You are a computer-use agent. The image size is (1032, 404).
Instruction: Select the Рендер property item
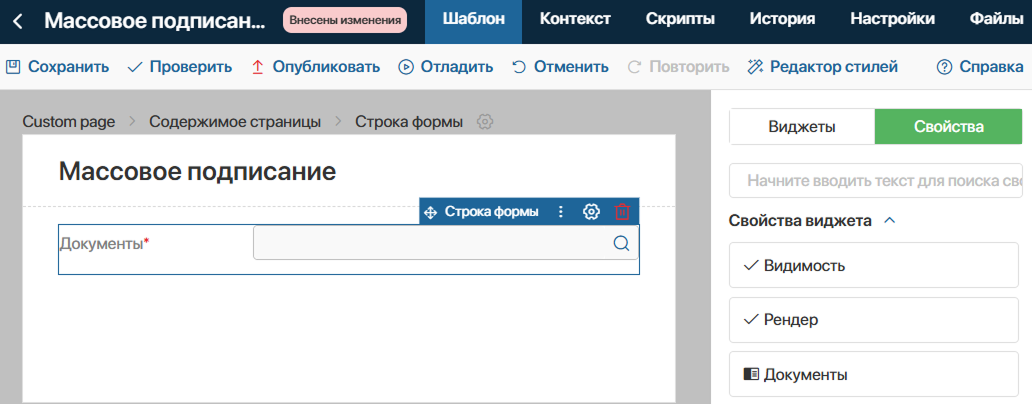(873, 320)
